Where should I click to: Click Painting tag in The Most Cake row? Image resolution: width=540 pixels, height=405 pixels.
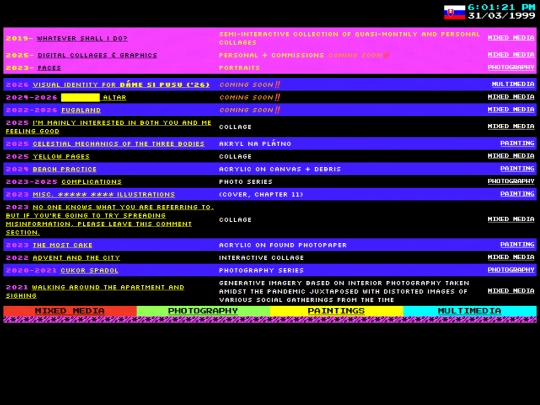[x=517, y=245]
